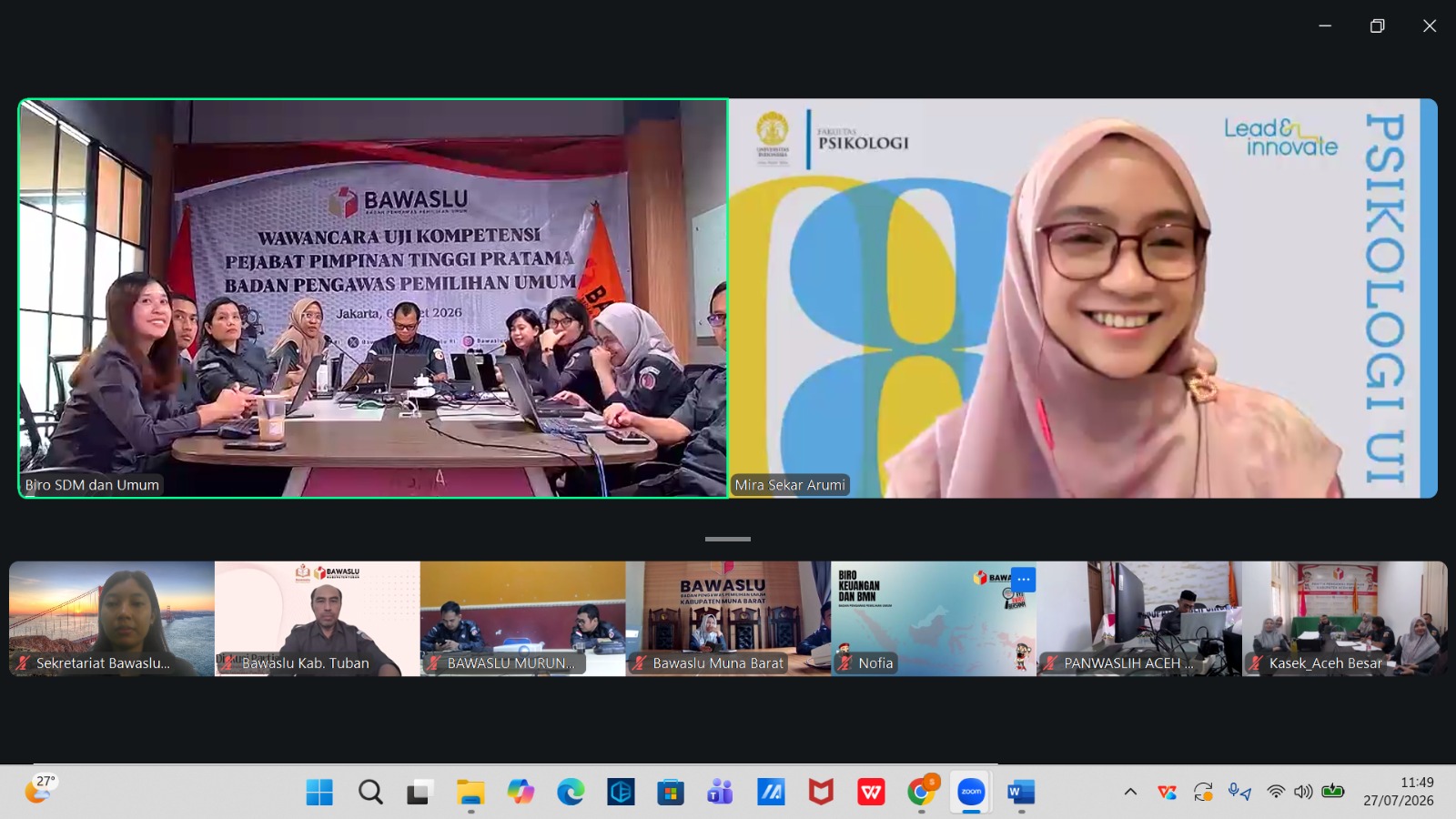Click muted mic icon beside Kasek_Aceh Besar name
Viewport: 1456px width, 819px height.
coord(1257,663)
